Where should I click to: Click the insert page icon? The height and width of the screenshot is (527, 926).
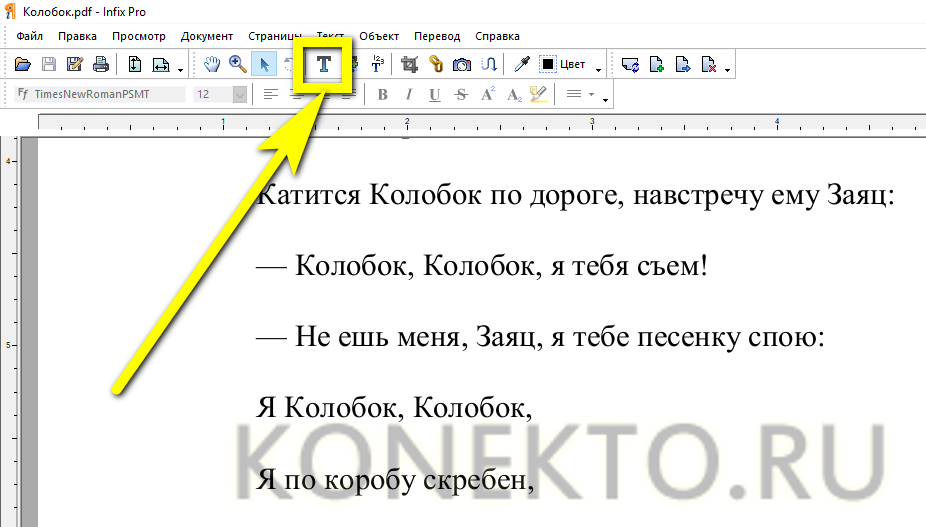point(657,65)
